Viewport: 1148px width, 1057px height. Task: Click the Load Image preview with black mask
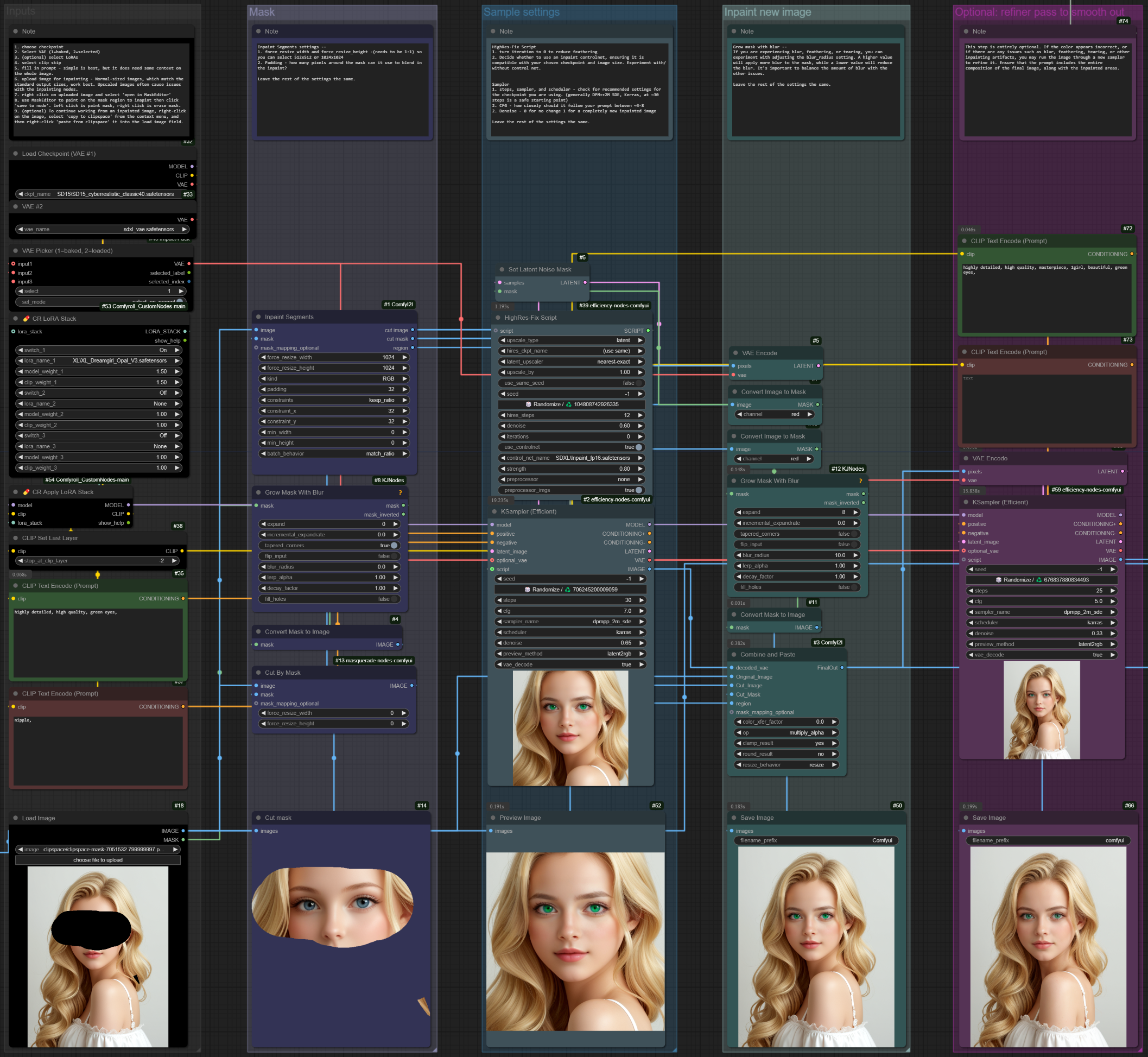click(x=98, y=957)
